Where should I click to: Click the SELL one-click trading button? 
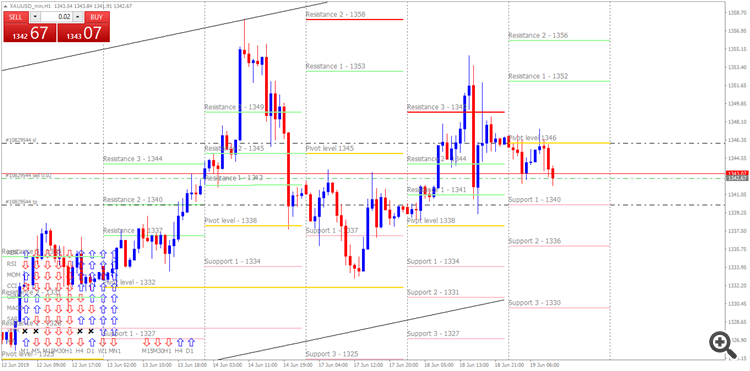point(15,17)
